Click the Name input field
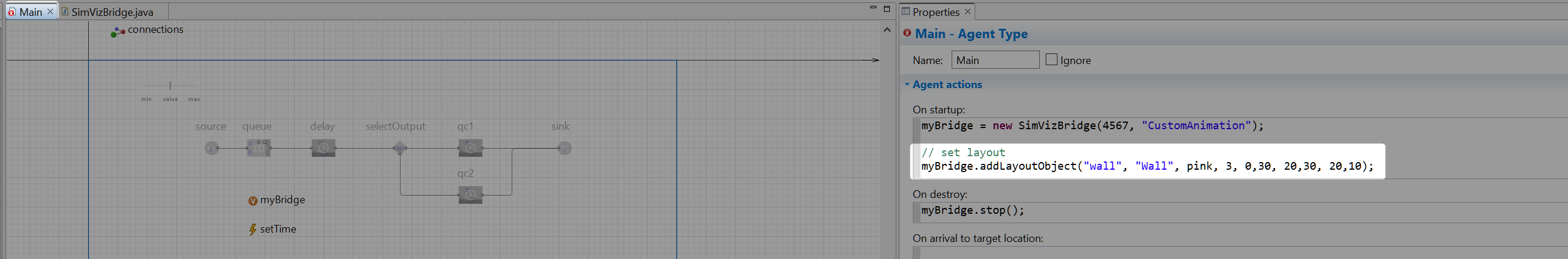 click(995, 60)
